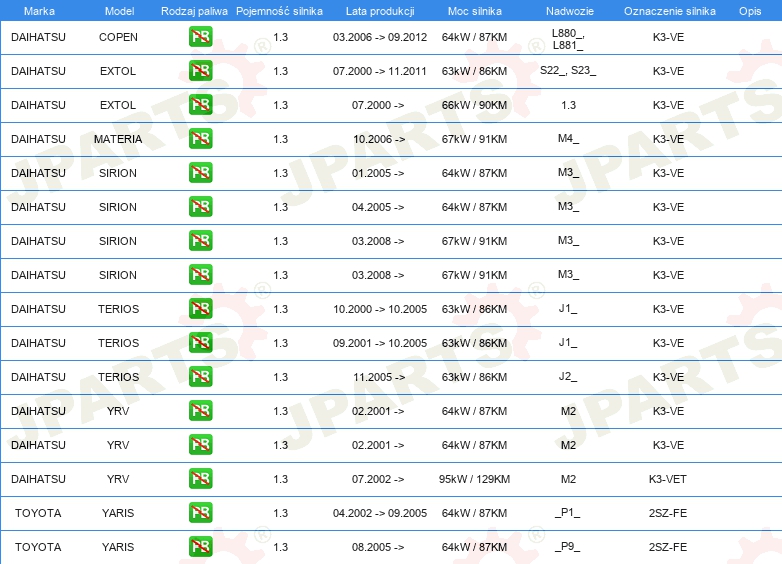Select the COPEN model cell
Screen dimensions: 782x564
(x=118, y=37)
